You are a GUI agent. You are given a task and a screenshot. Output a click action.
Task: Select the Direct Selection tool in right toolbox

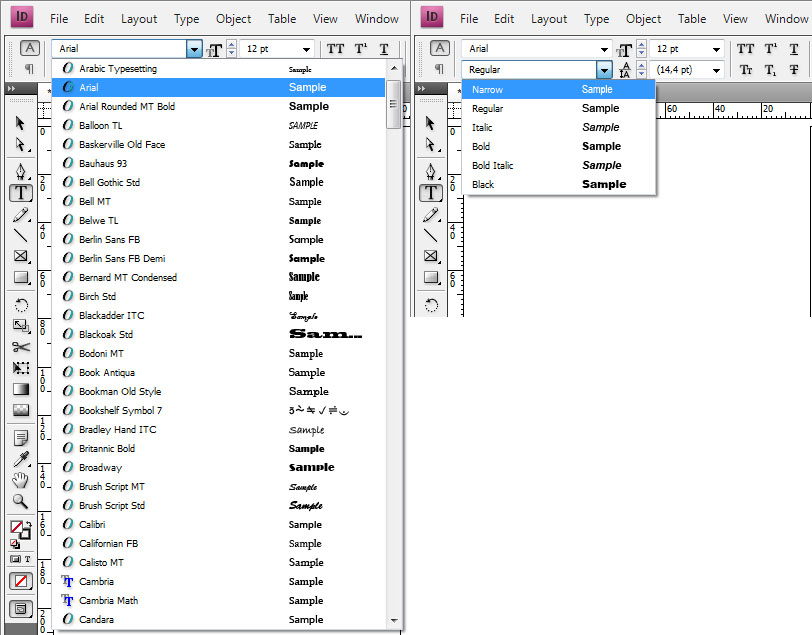click(430, 144)
